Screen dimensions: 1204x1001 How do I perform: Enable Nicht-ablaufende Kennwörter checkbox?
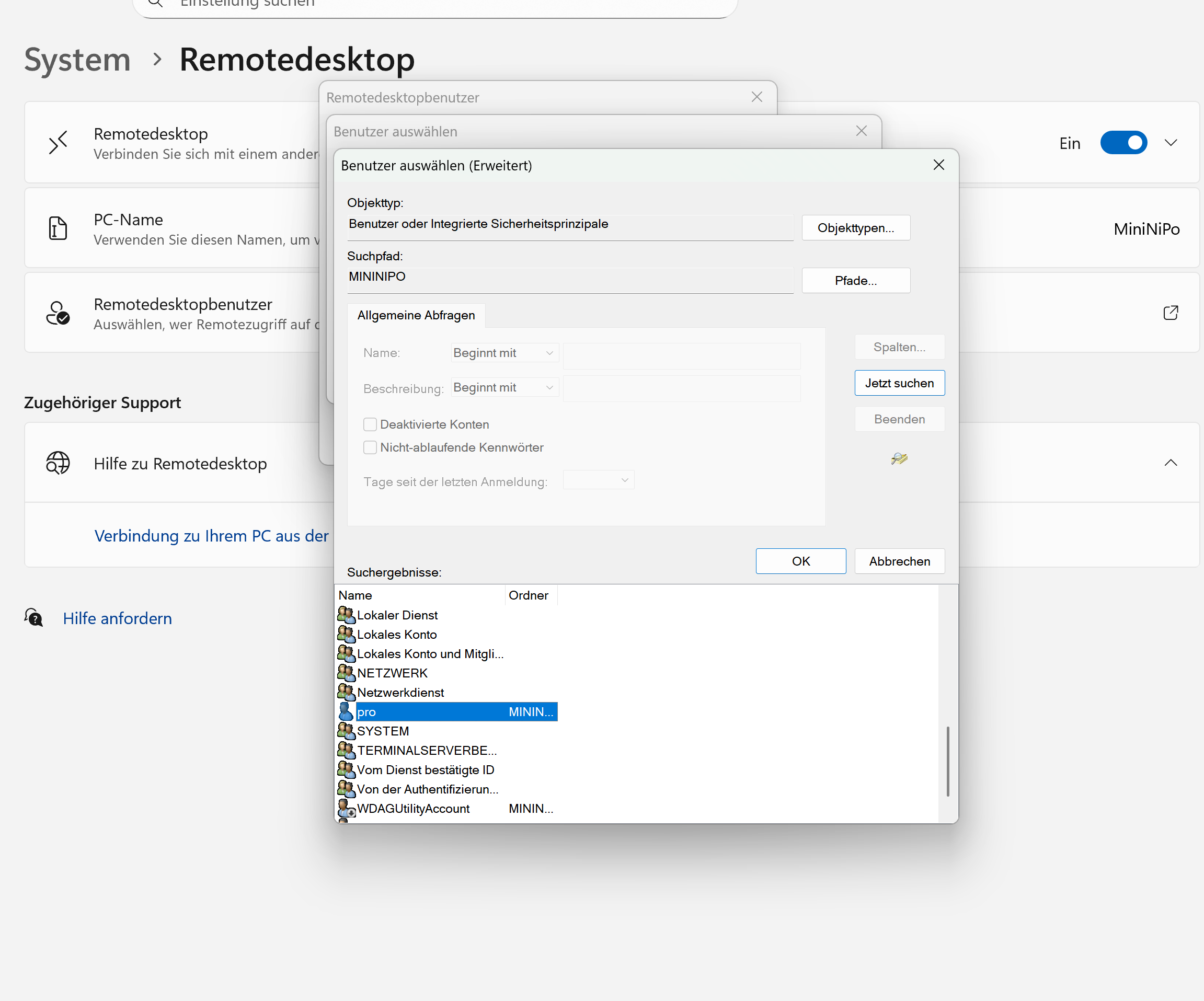coord(370,447)
